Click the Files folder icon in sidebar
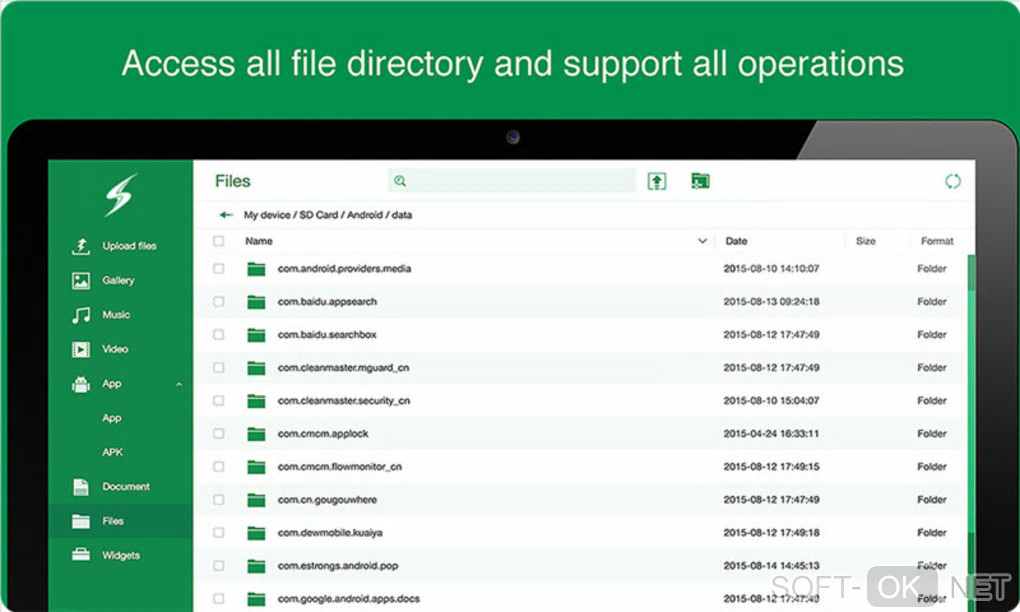1020x612 pixels. pyautogui.click(x=81, y=521)
